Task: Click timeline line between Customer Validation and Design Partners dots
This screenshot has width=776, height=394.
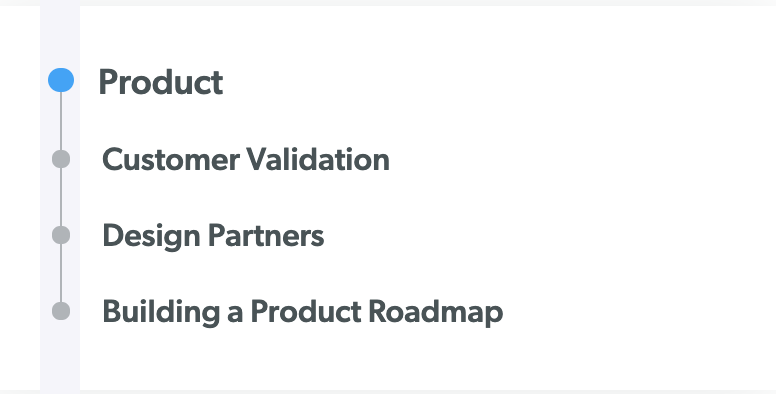Action: click(61, 197)
